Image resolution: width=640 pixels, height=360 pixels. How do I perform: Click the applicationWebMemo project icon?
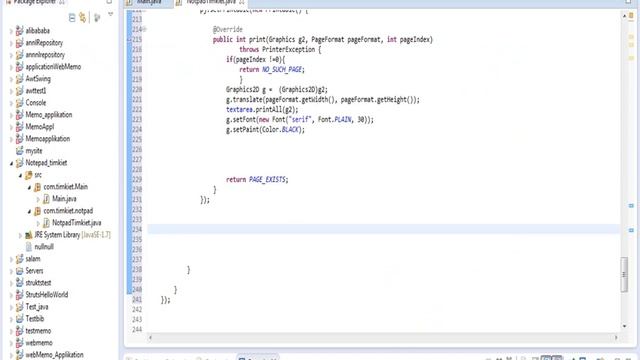pyautogui.click(x=19, y=67)
